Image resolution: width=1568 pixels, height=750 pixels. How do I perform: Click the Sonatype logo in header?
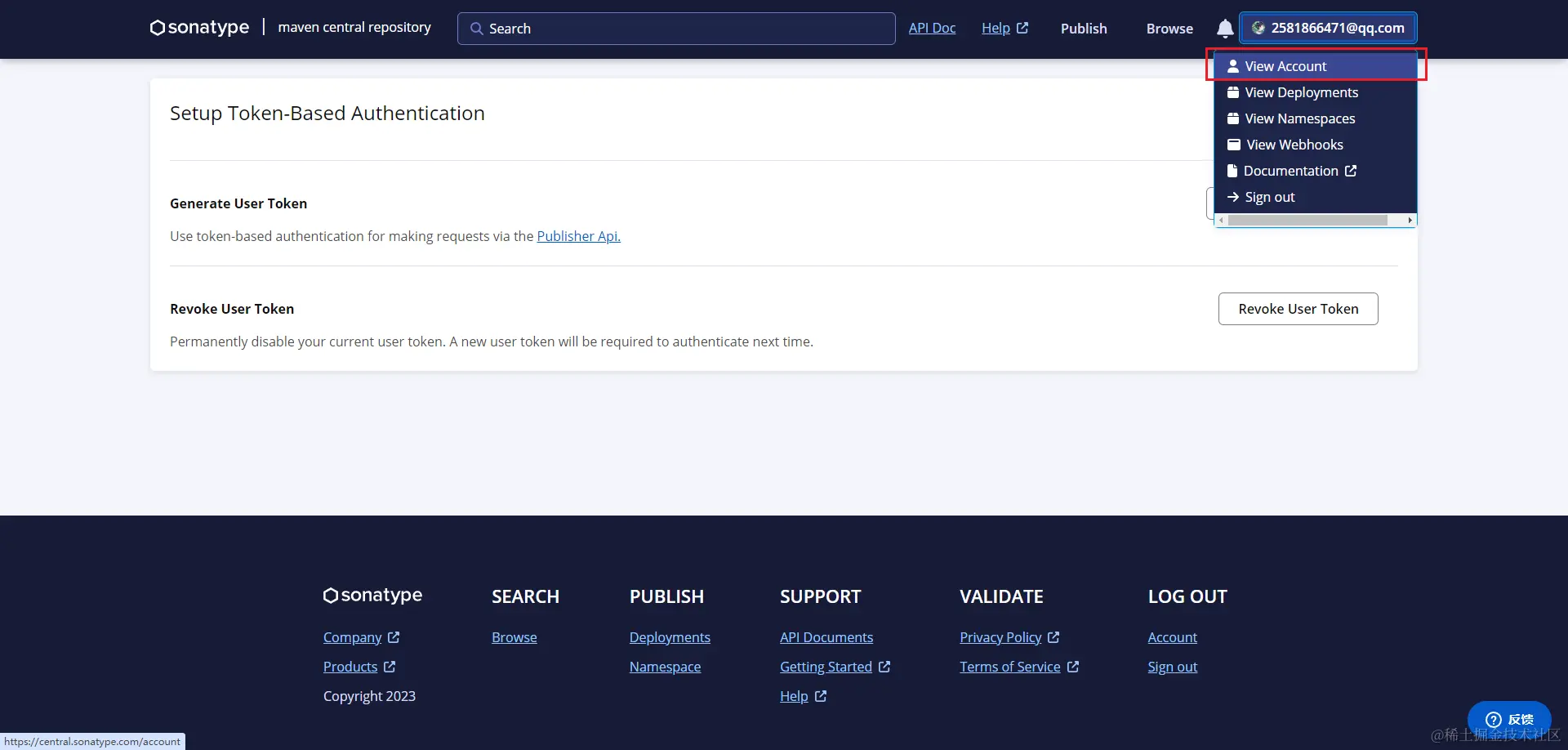[199, 27]
